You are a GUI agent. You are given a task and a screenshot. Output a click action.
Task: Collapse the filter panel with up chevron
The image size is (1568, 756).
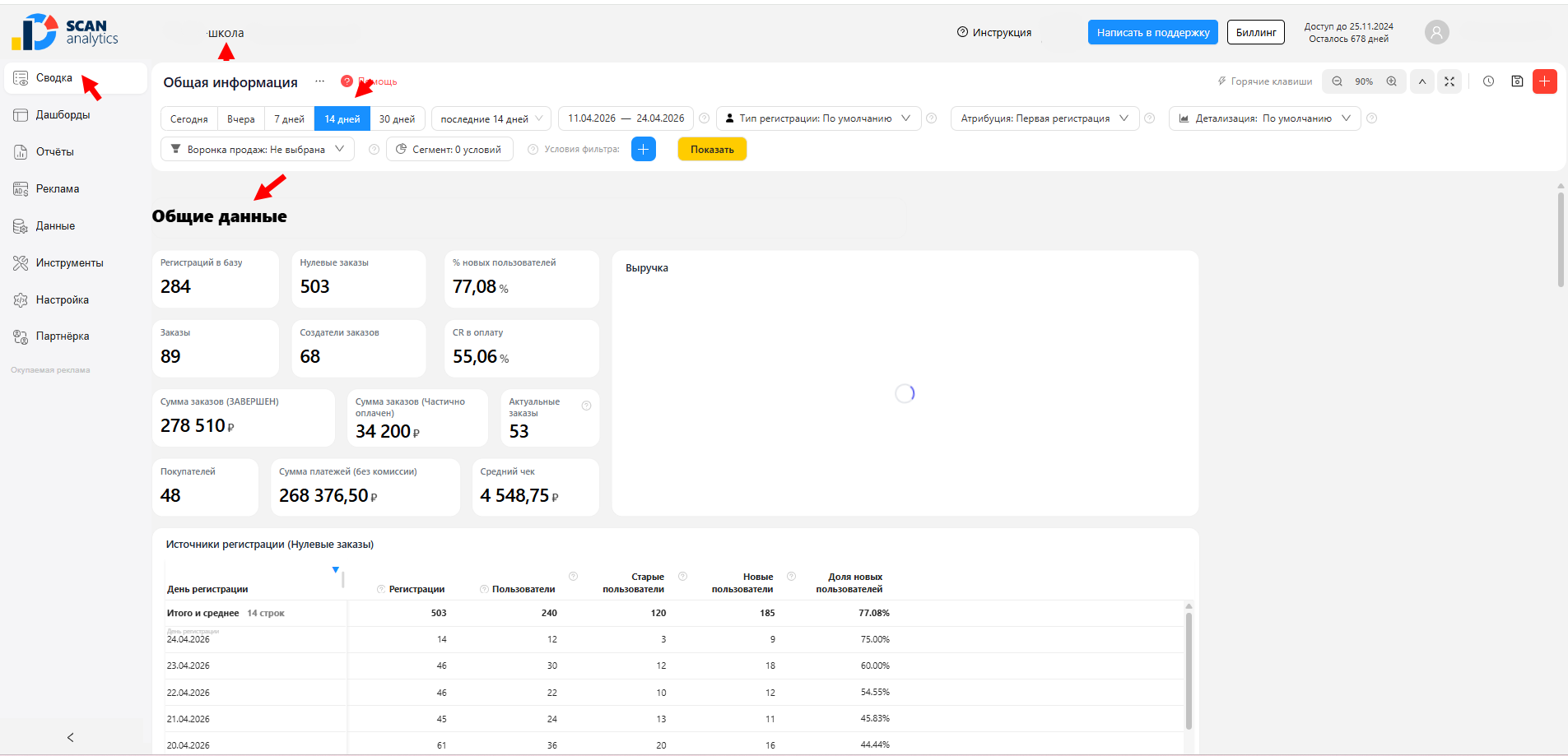coord(1422,81)
